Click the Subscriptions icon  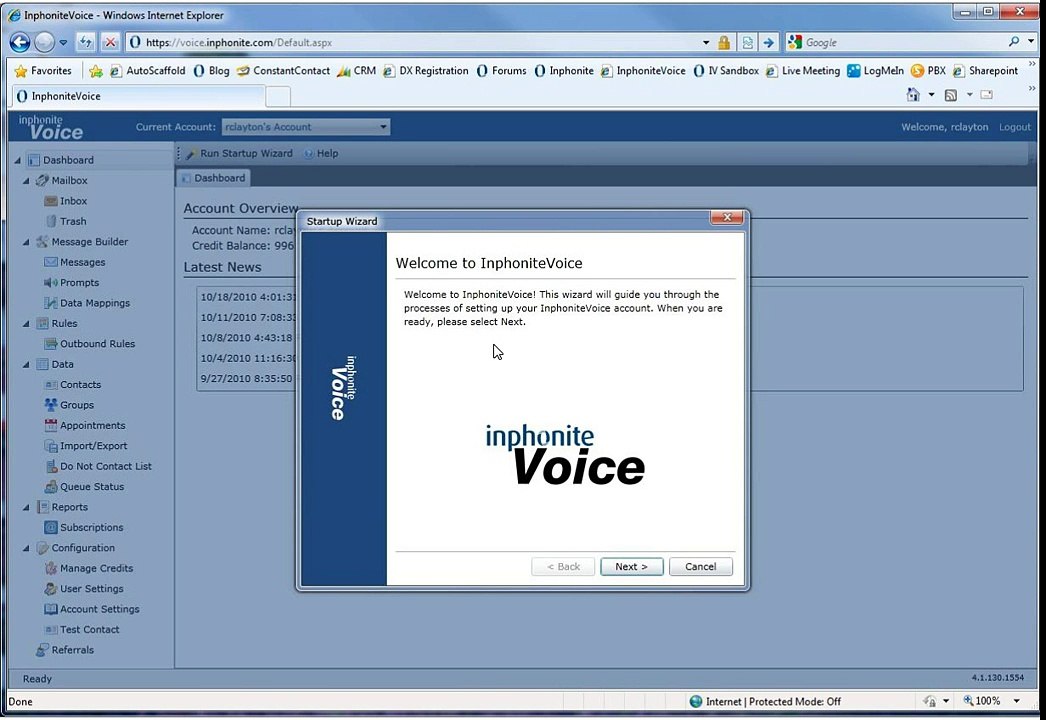51,527
